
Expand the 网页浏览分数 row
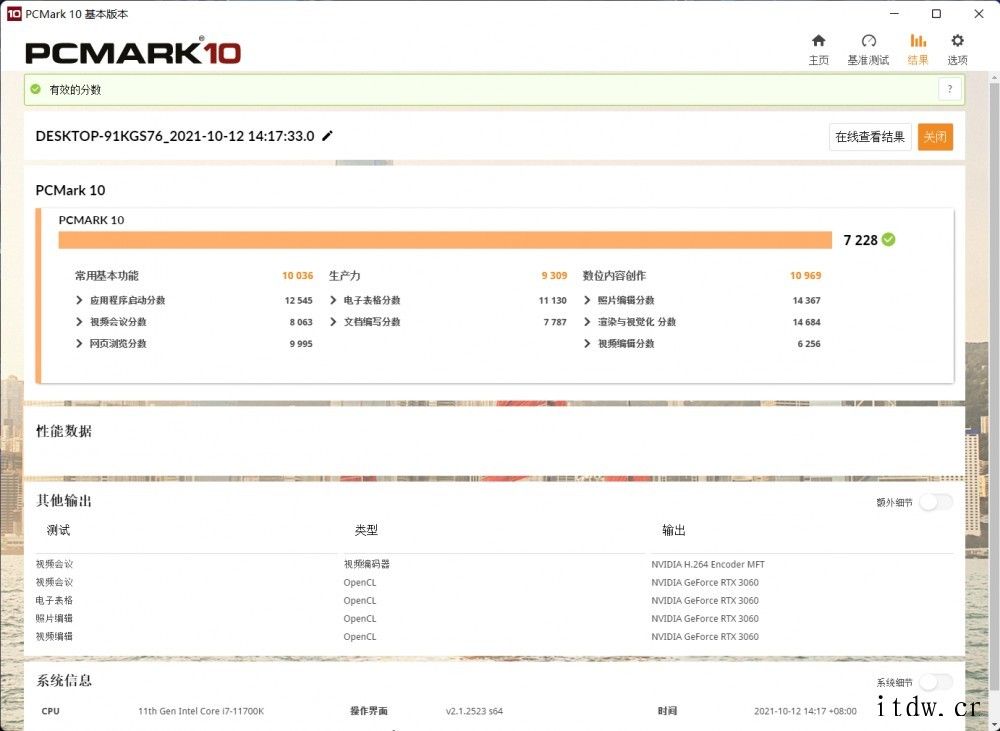pyautogui.click(x=80, y=344)
